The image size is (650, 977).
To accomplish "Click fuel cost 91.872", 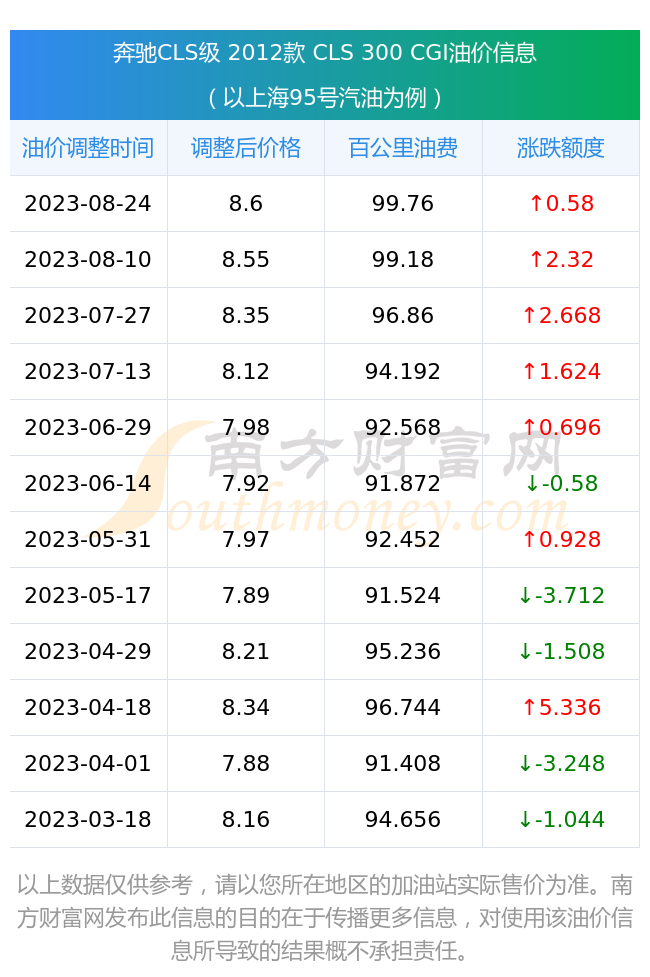I will coord(403,484).
